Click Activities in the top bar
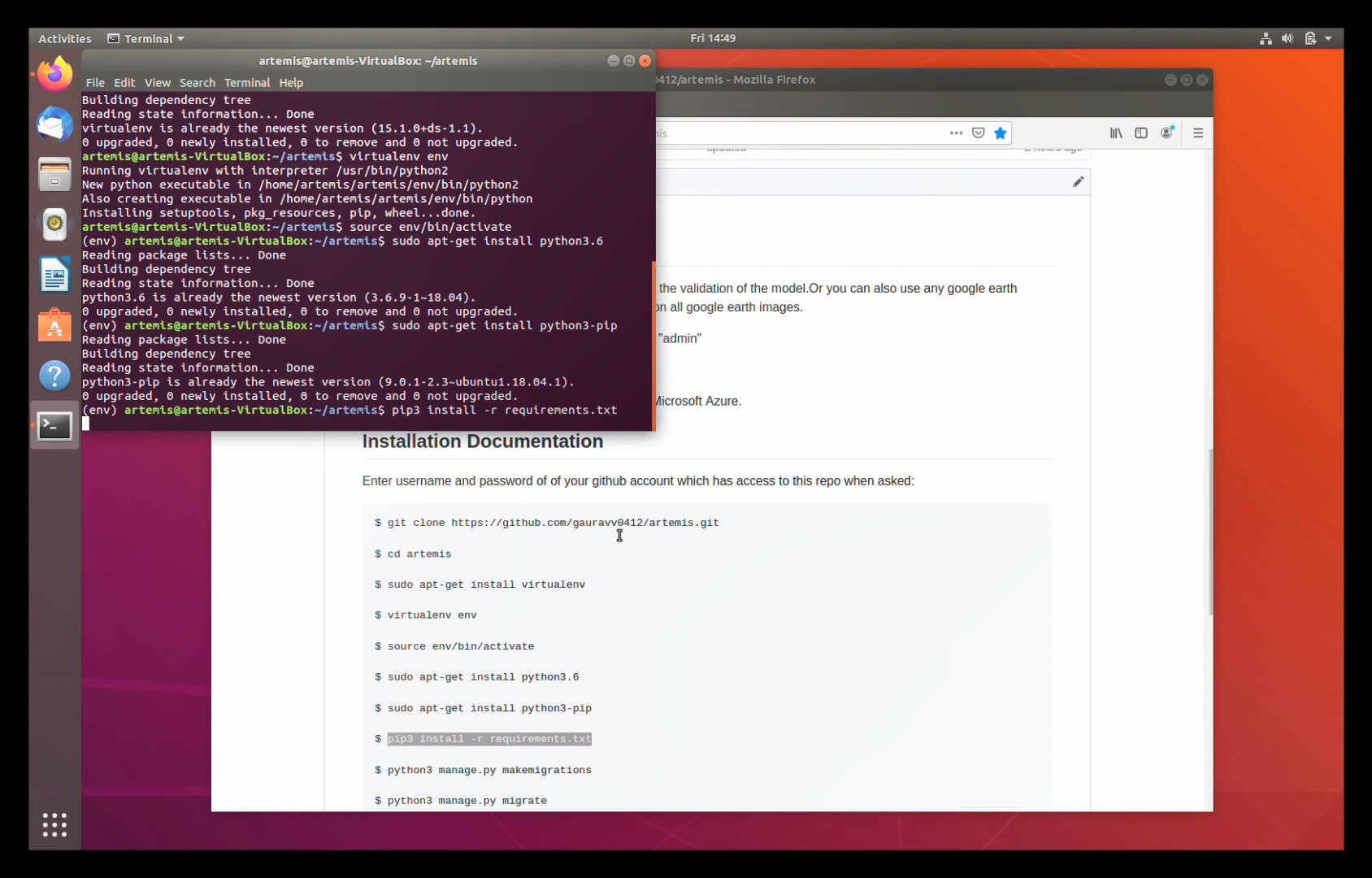 click(x=65, y=38)
